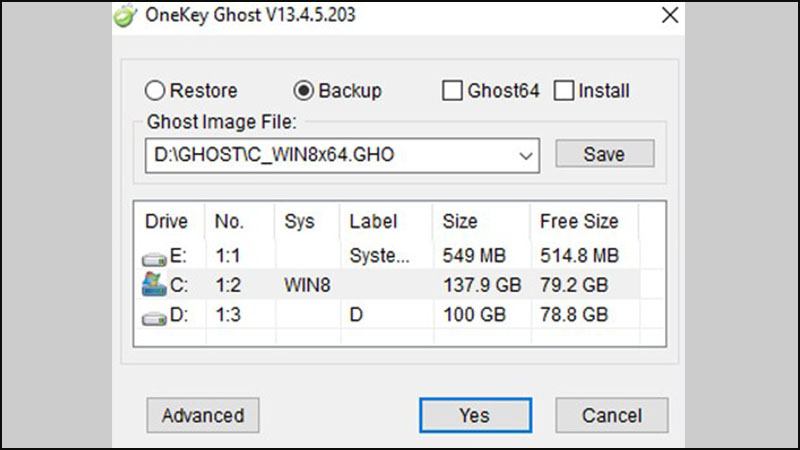This screenshot has width=800, height=450.
Task: Select the E: drive disk icon
Action: click(x=154, y=259)
